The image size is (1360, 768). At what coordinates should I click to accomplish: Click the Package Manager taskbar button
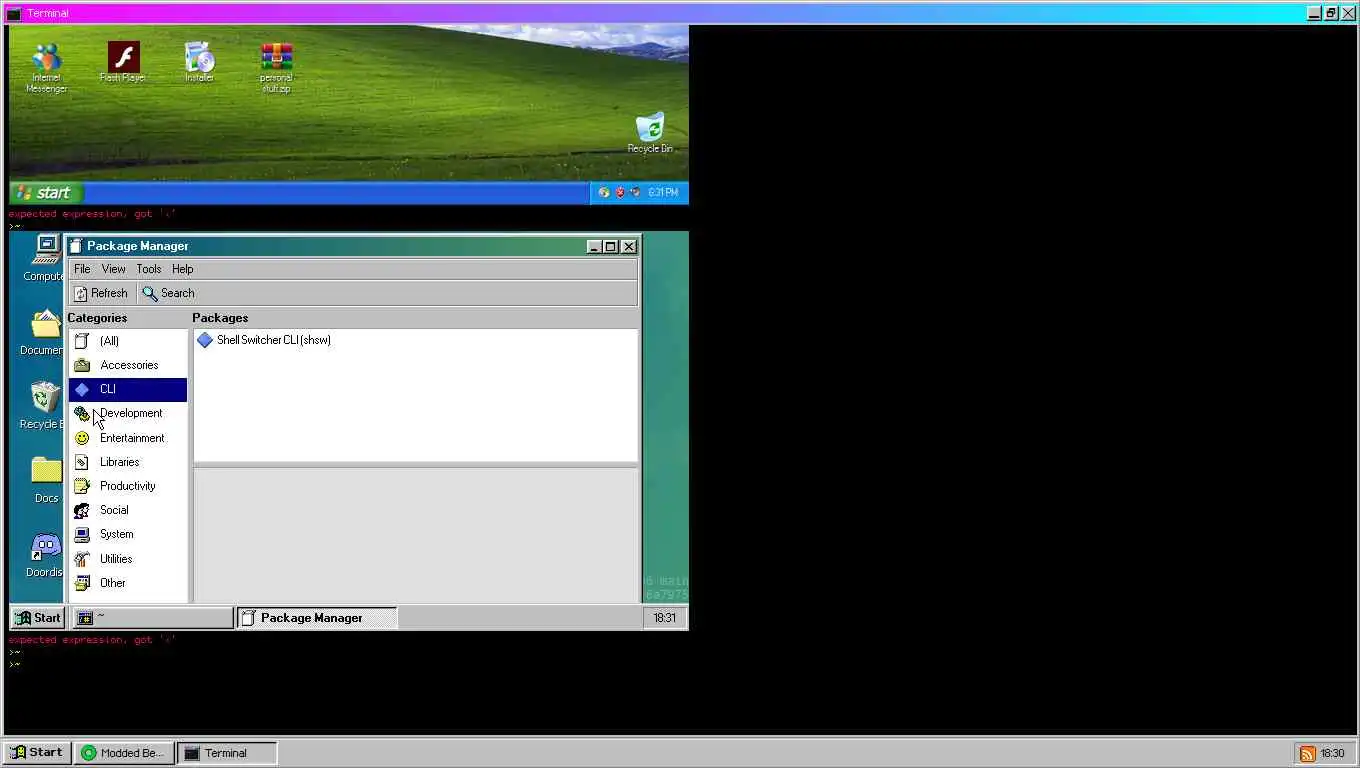[317, 618]
